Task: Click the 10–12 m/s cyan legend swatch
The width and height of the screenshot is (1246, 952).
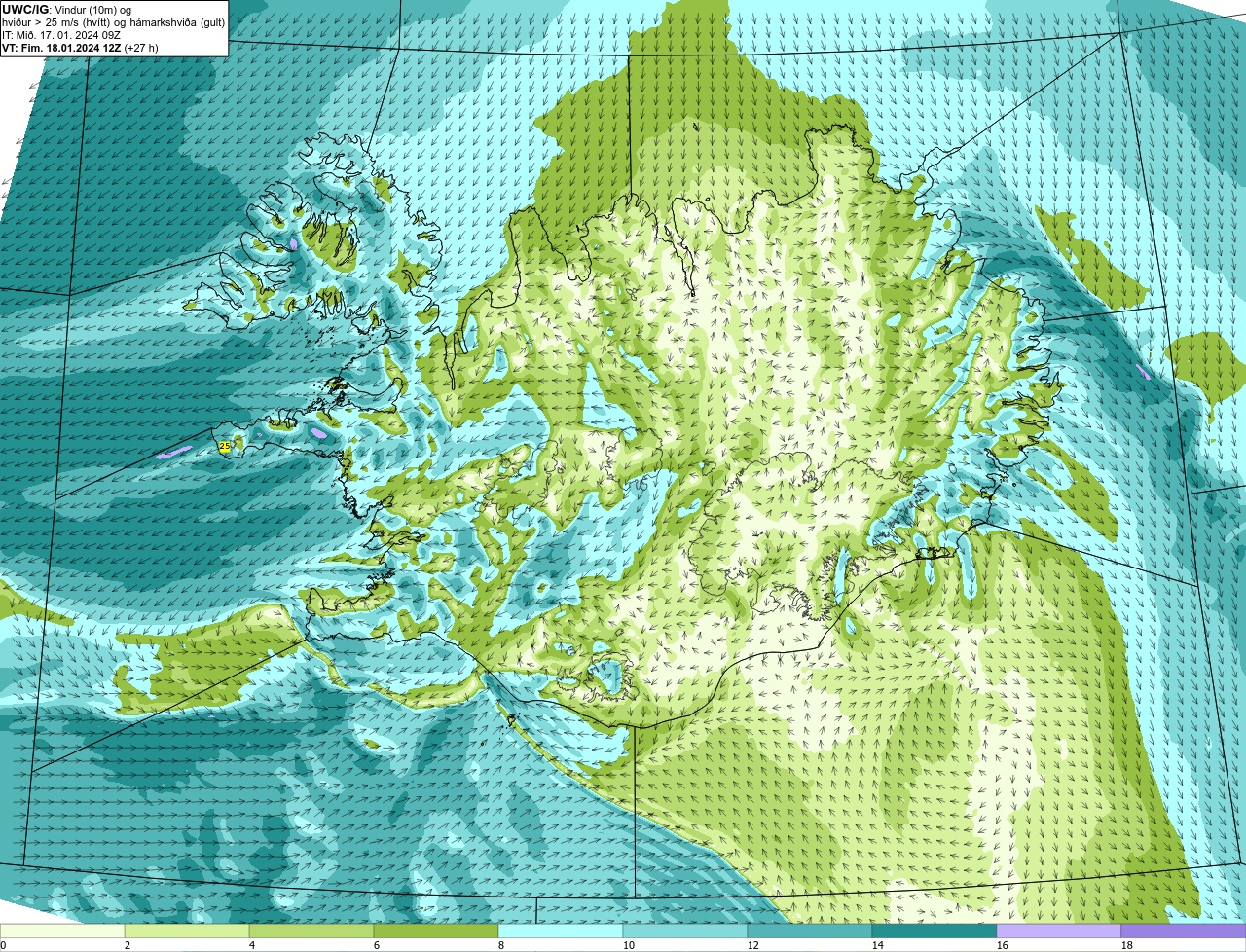Action: coord(685,931)
